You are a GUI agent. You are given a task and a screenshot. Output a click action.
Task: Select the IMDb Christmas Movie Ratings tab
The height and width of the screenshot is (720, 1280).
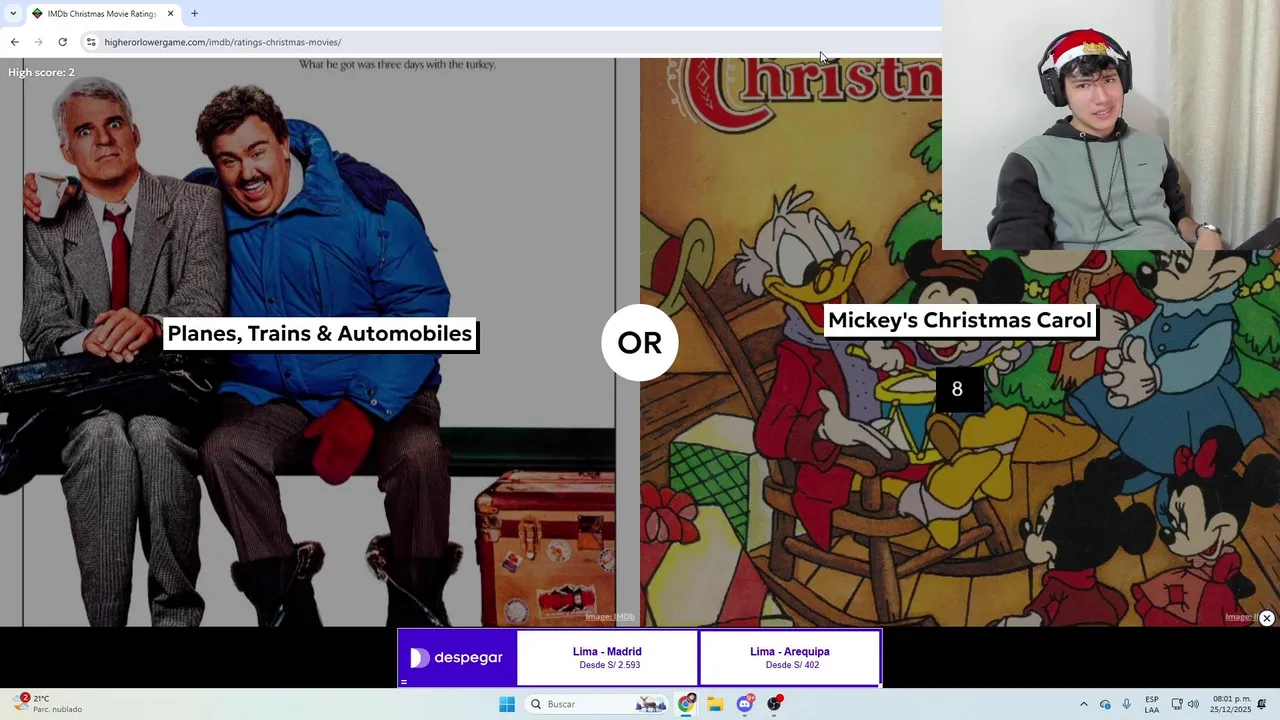[102, 13]
